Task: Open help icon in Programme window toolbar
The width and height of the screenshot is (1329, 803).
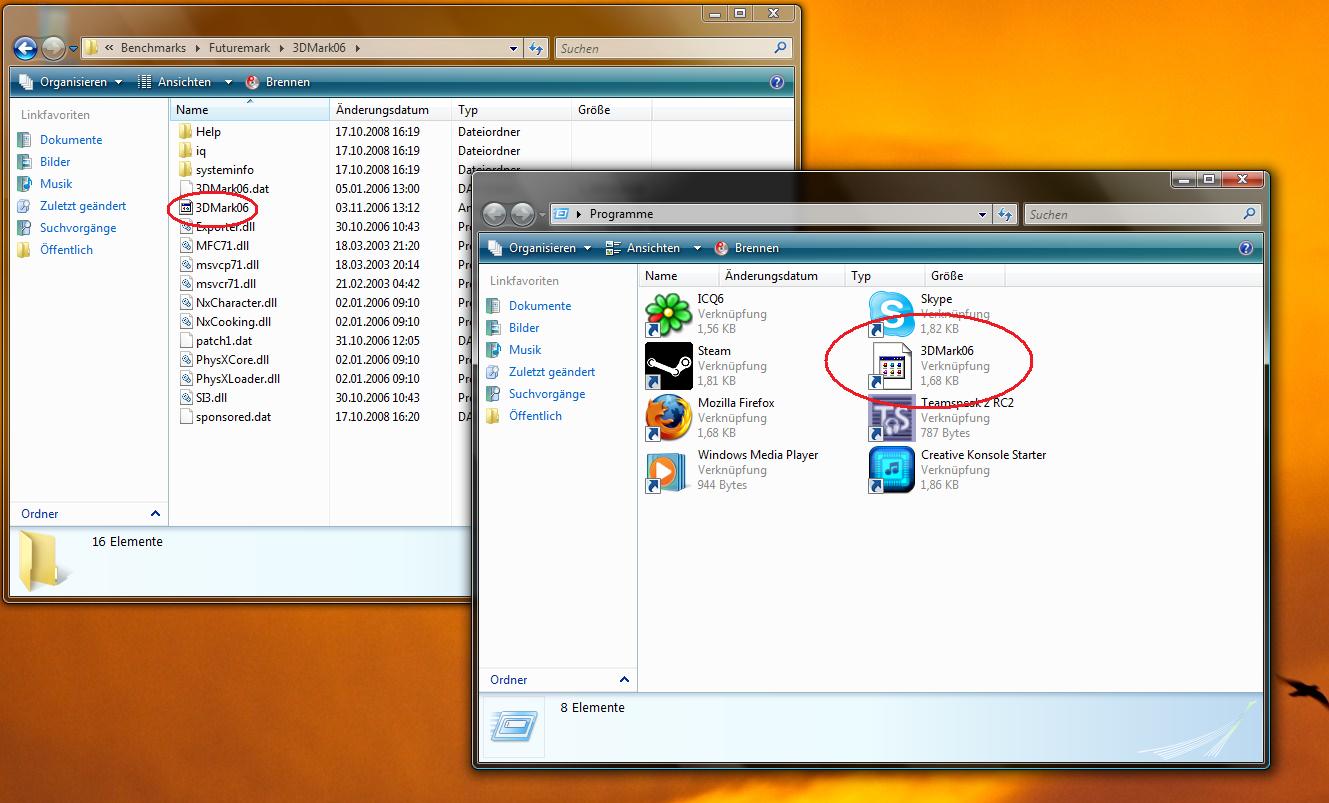Action: point(1246,248)
